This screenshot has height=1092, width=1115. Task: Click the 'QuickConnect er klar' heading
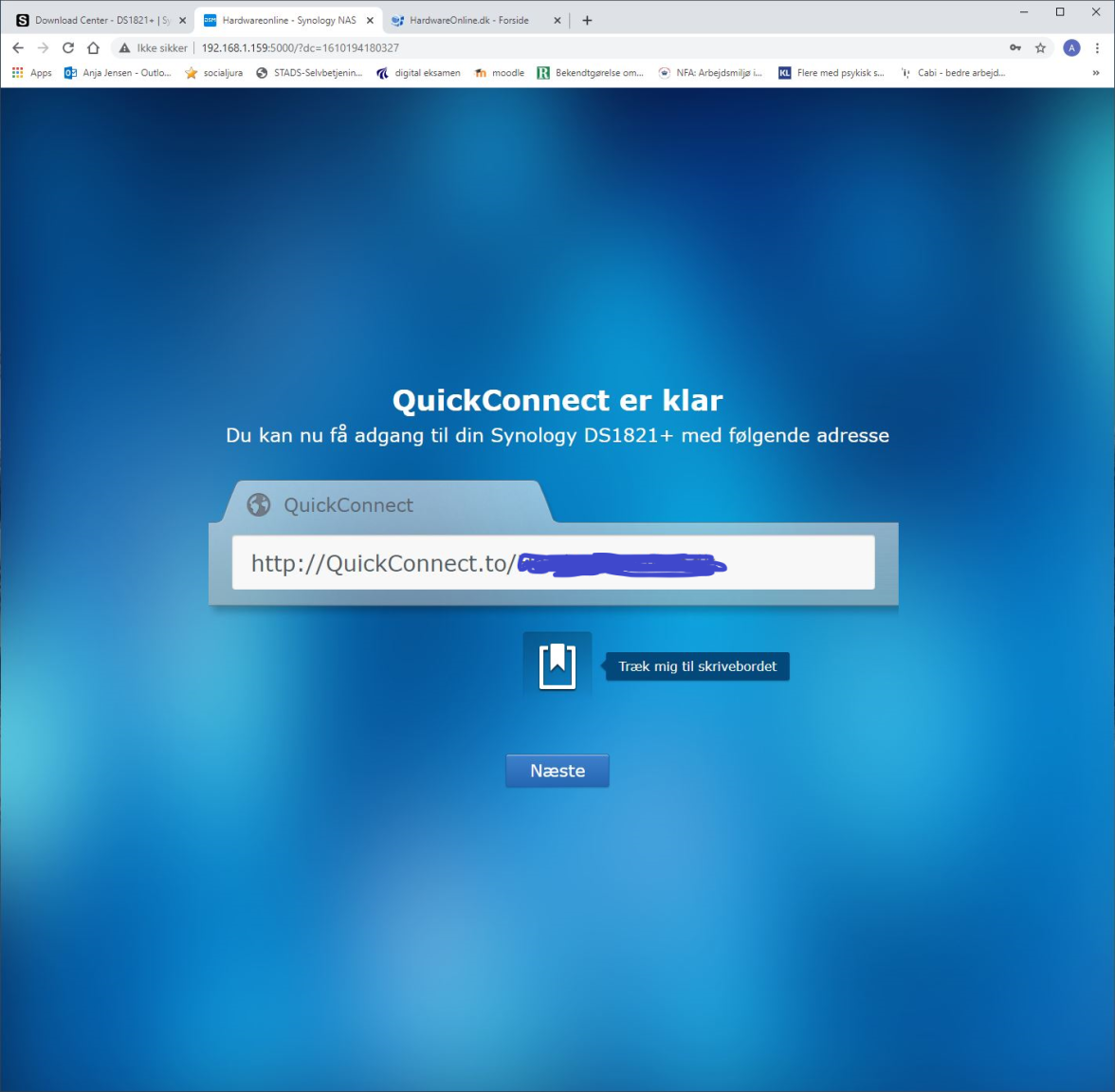(x=557, y=400)
